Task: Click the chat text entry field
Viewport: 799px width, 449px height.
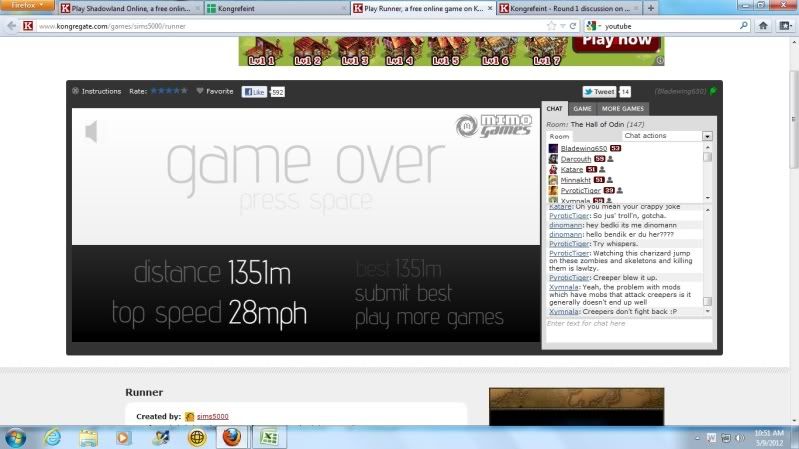Action: pyautogui.click(x=629, y=330)
